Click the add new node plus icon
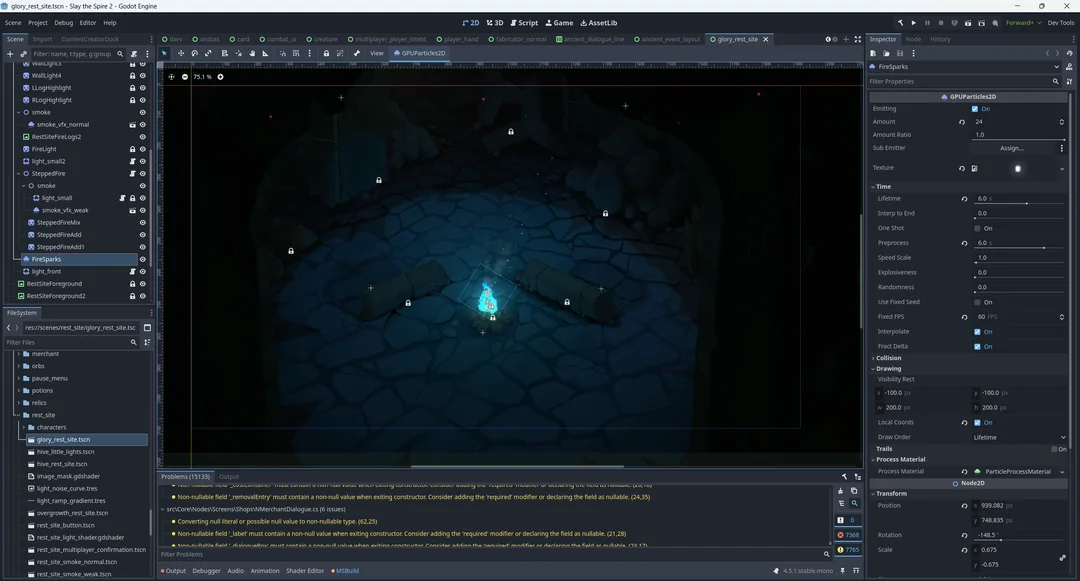The height and width of the screenshot is (581, 1080). pyautogui.click(x=9, y=54)
